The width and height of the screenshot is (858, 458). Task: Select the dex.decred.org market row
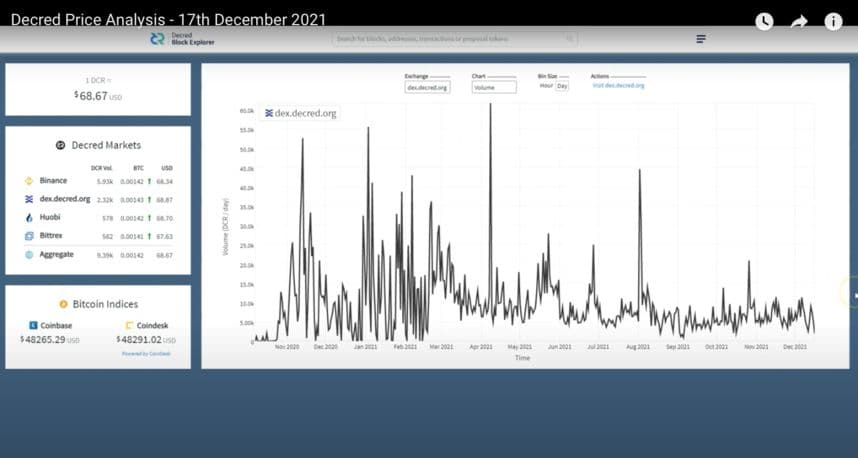98,200
